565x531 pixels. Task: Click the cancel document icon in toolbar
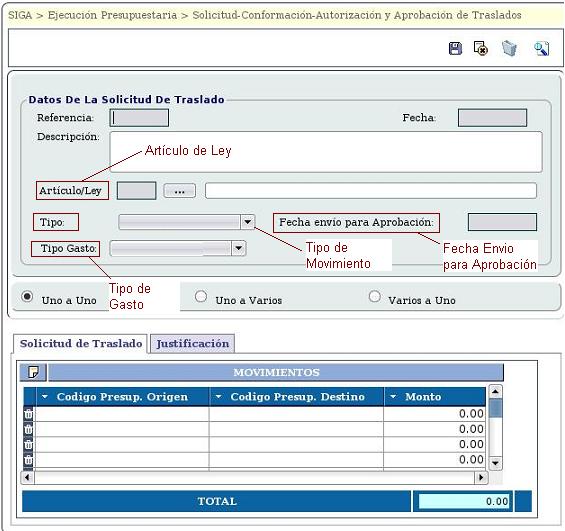481,48
